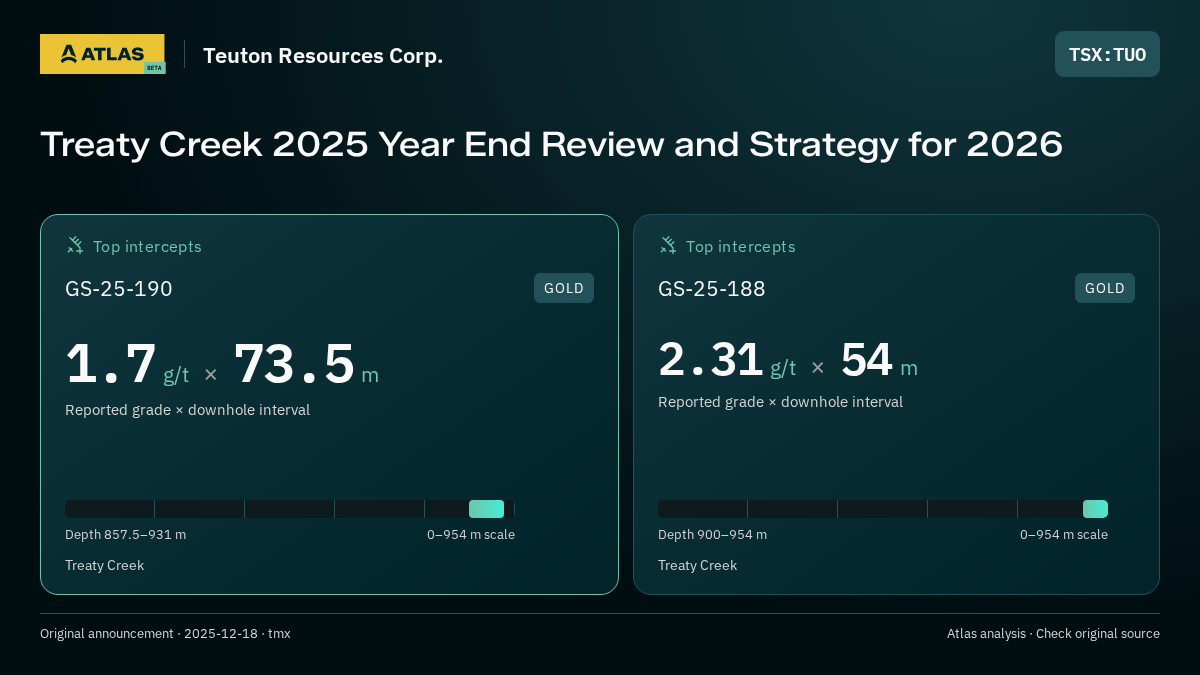The height and width of the screenshot is (675, 1200).
Task: Click the 'Top intercepts' label on GS-25-190 card
Action: [x=147, y=247]
